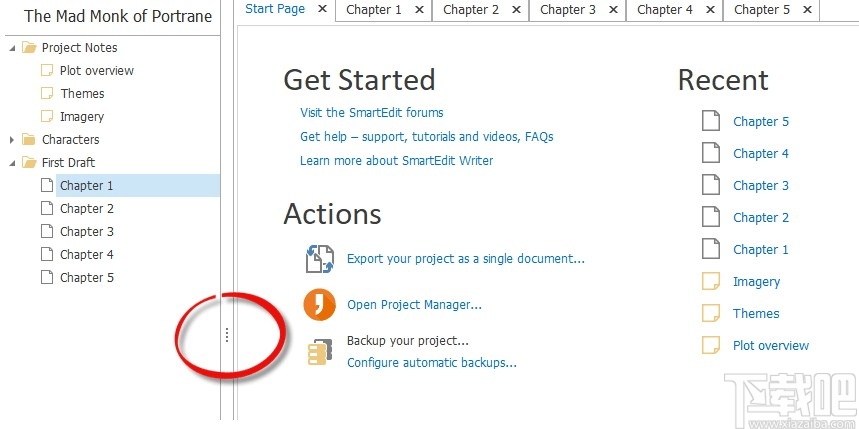Click the Chapter 5 document icon under Recent

pyautogui.click(x=711, y=122)
